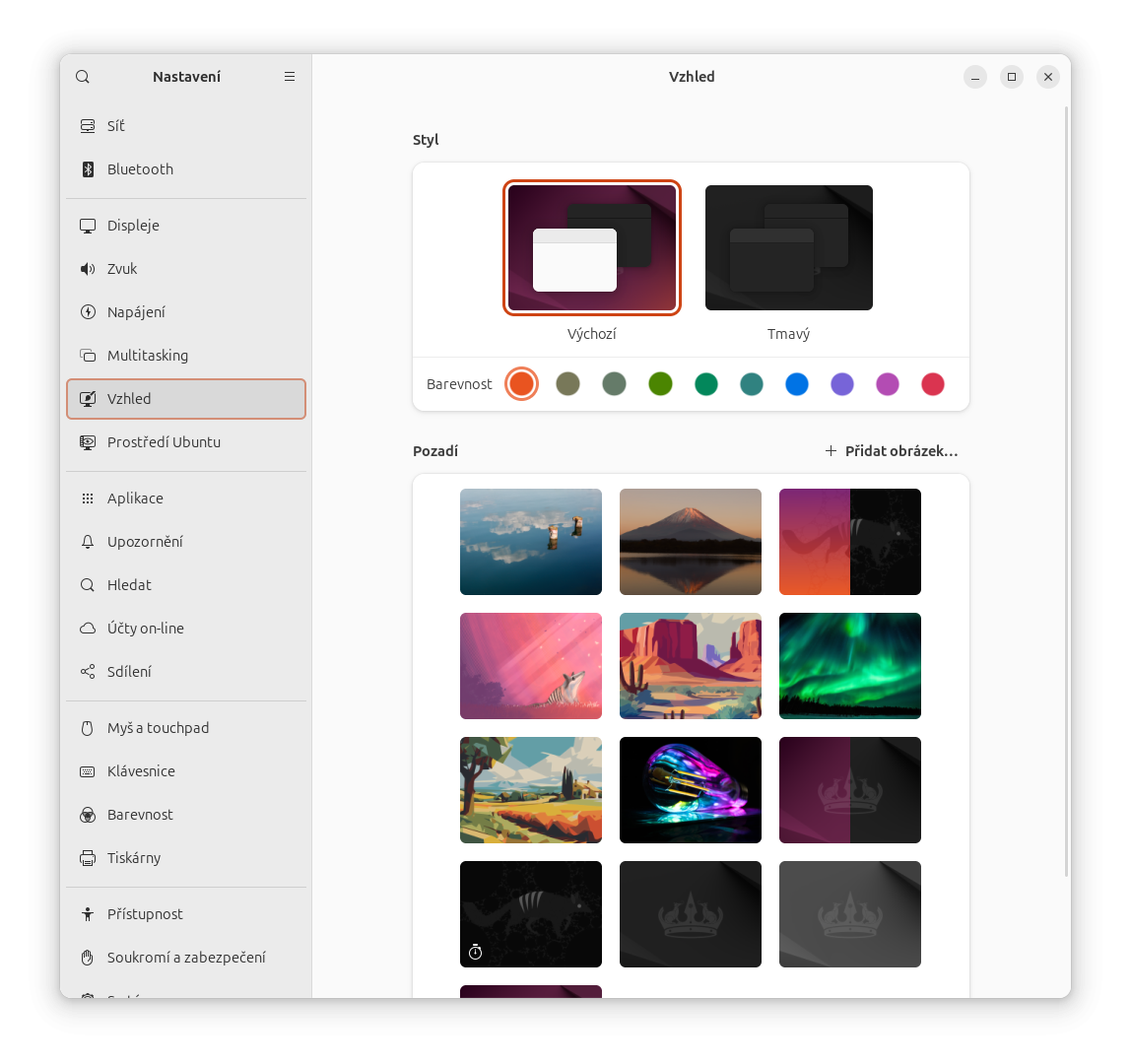Select the Napájení power icon
The height and width of the screenshot is (1064, 1131).
point(88,312)
